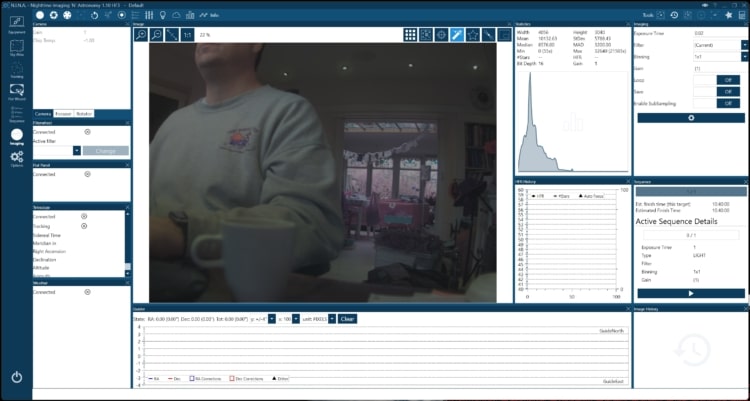The image size is (750, 401).
Task: Zoom in on the image preview
Action: coord(141,34)
